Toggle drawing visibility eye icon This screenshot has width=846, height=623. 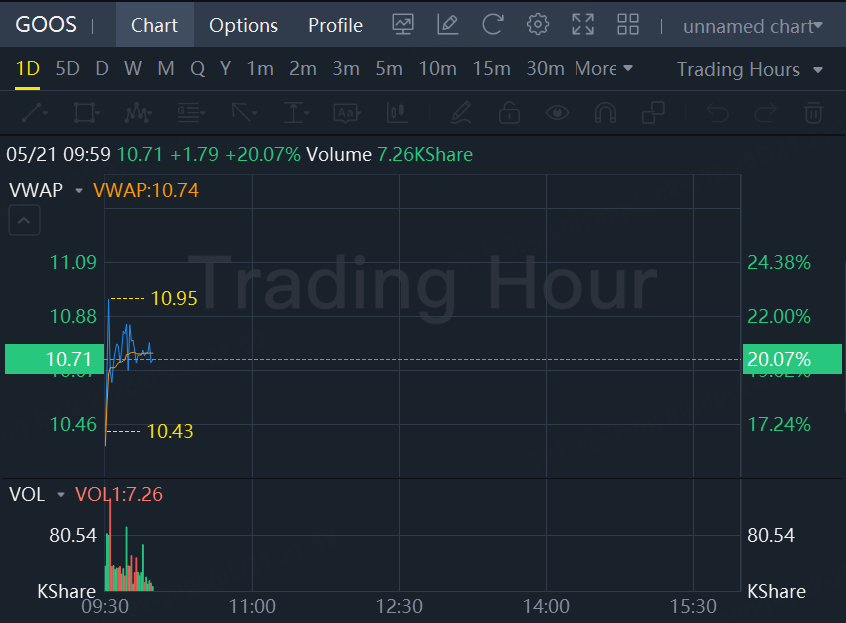[x=557, y=113]
